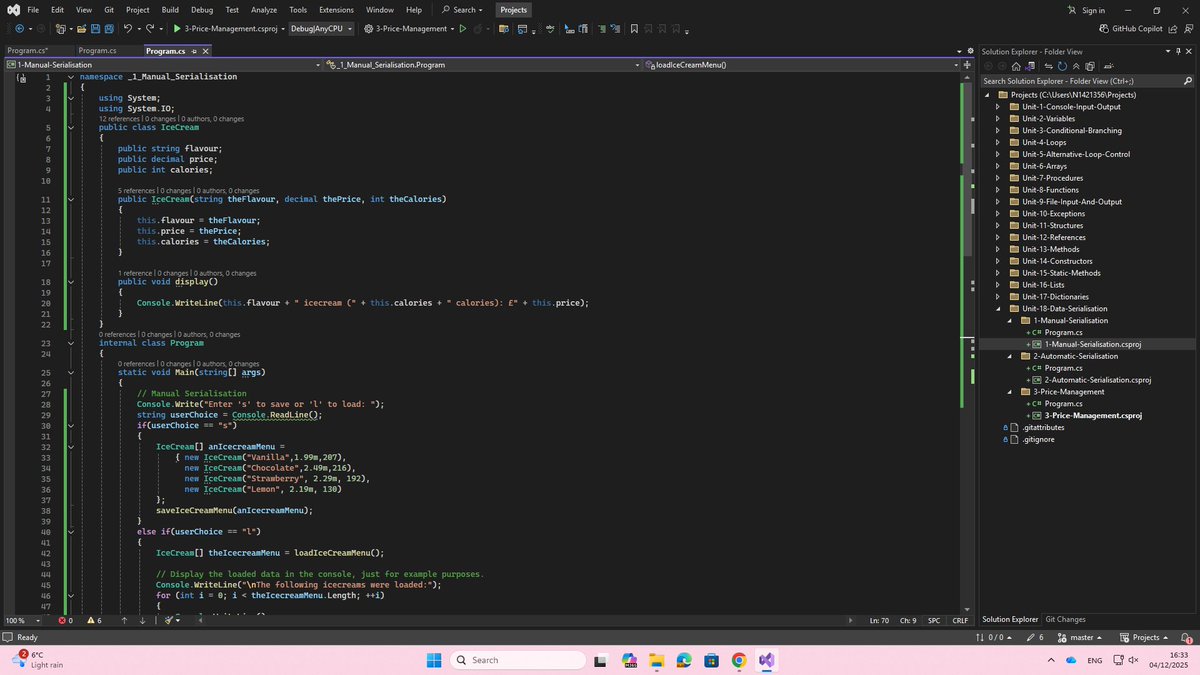Click the Save All icon in the toolbar

[x=108, y=28]
